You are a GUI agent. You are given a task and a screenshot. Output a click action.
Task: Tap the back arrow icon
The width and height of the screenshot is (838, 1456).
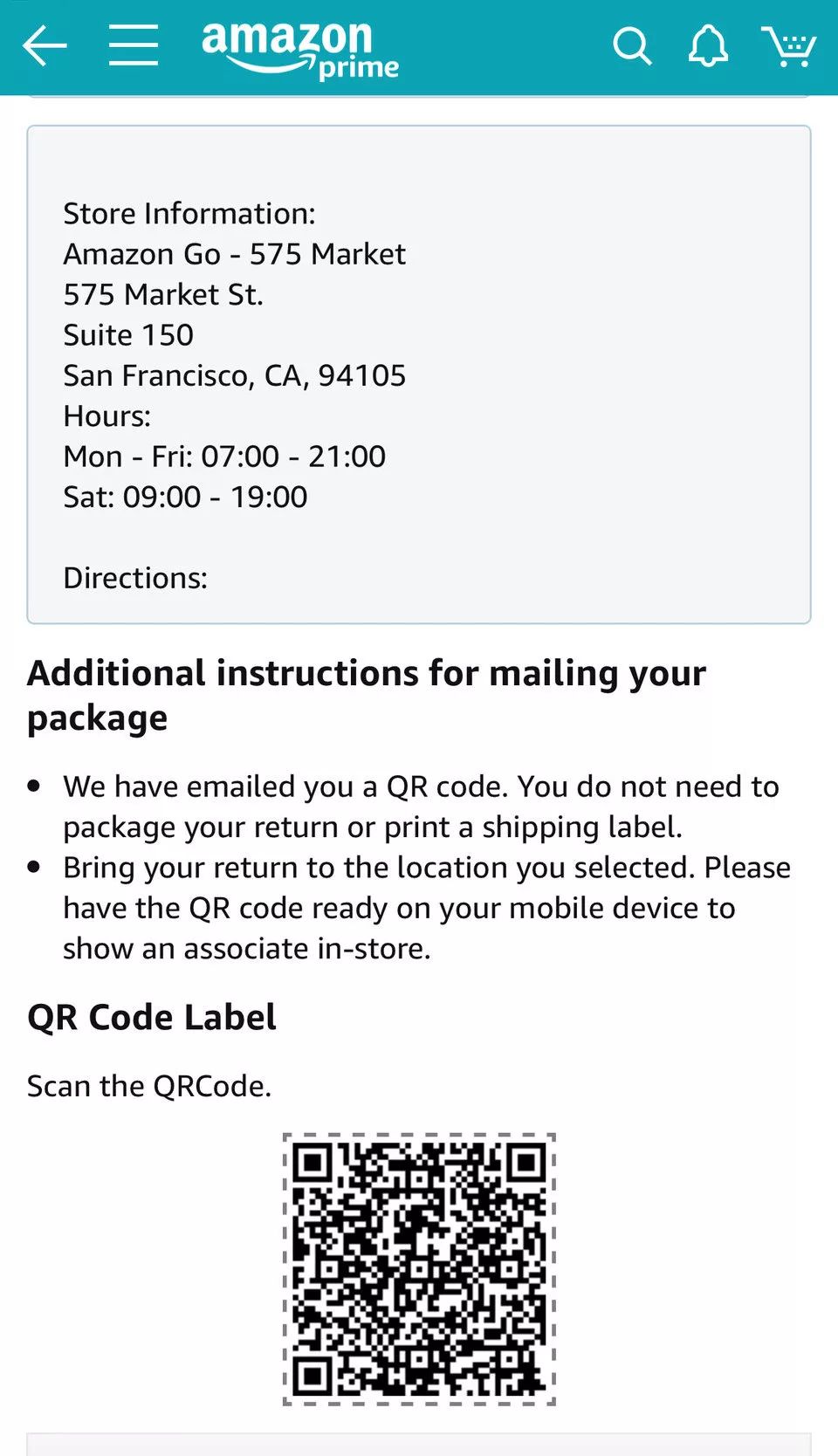[x=45, y=45]
